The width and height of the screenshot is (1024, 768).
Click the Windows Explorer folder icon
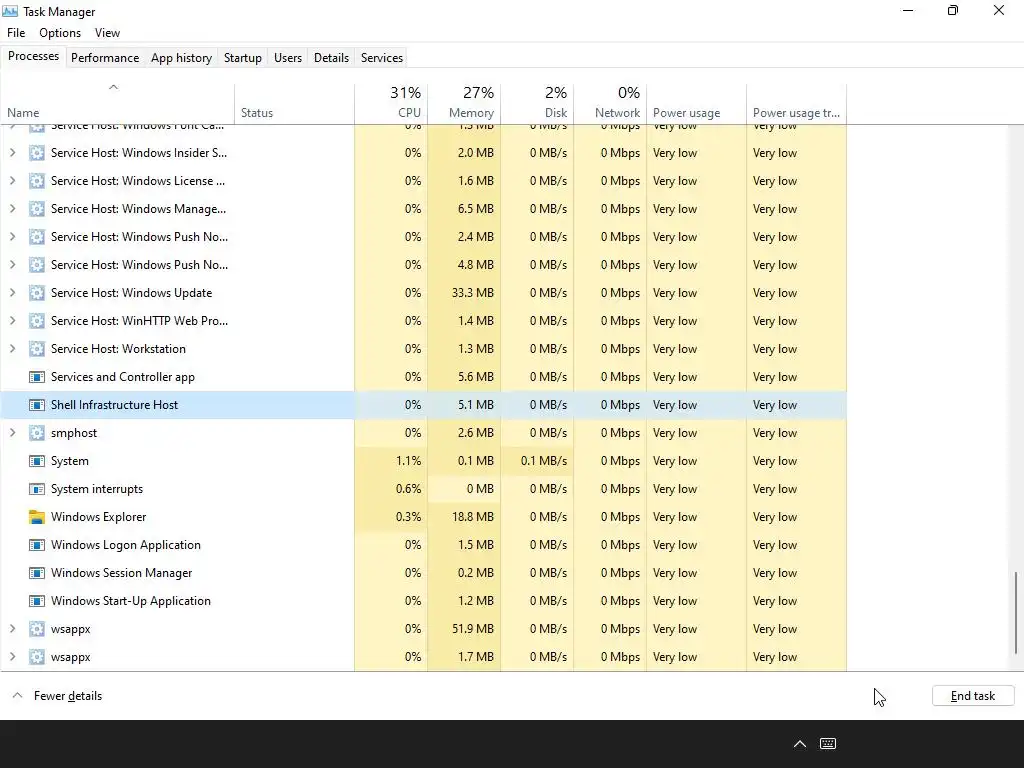(37, 517)
